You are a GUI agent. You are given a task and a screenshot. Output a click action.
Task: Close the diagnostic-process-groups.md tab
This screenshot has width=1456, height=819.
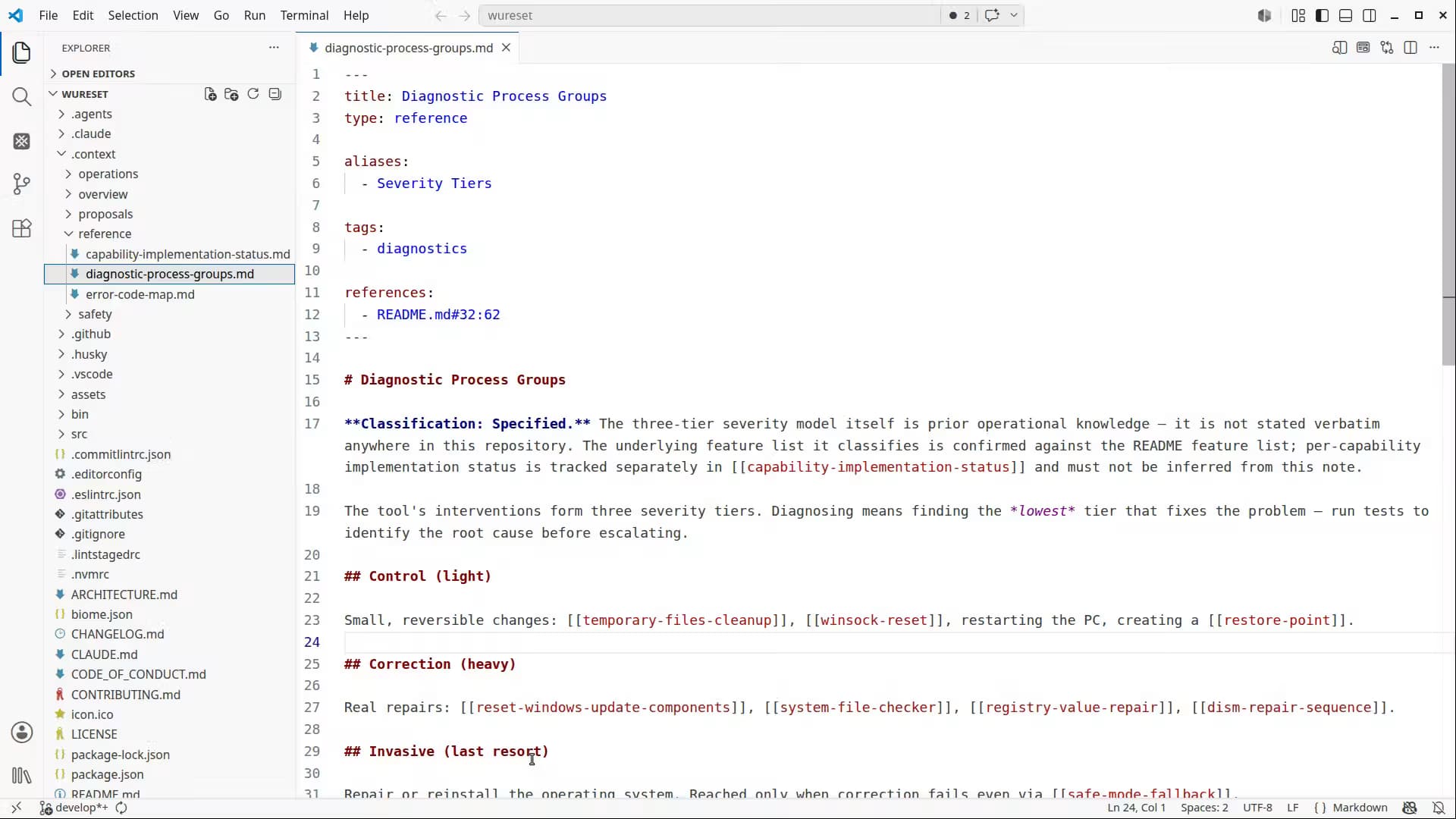point(506,48)
